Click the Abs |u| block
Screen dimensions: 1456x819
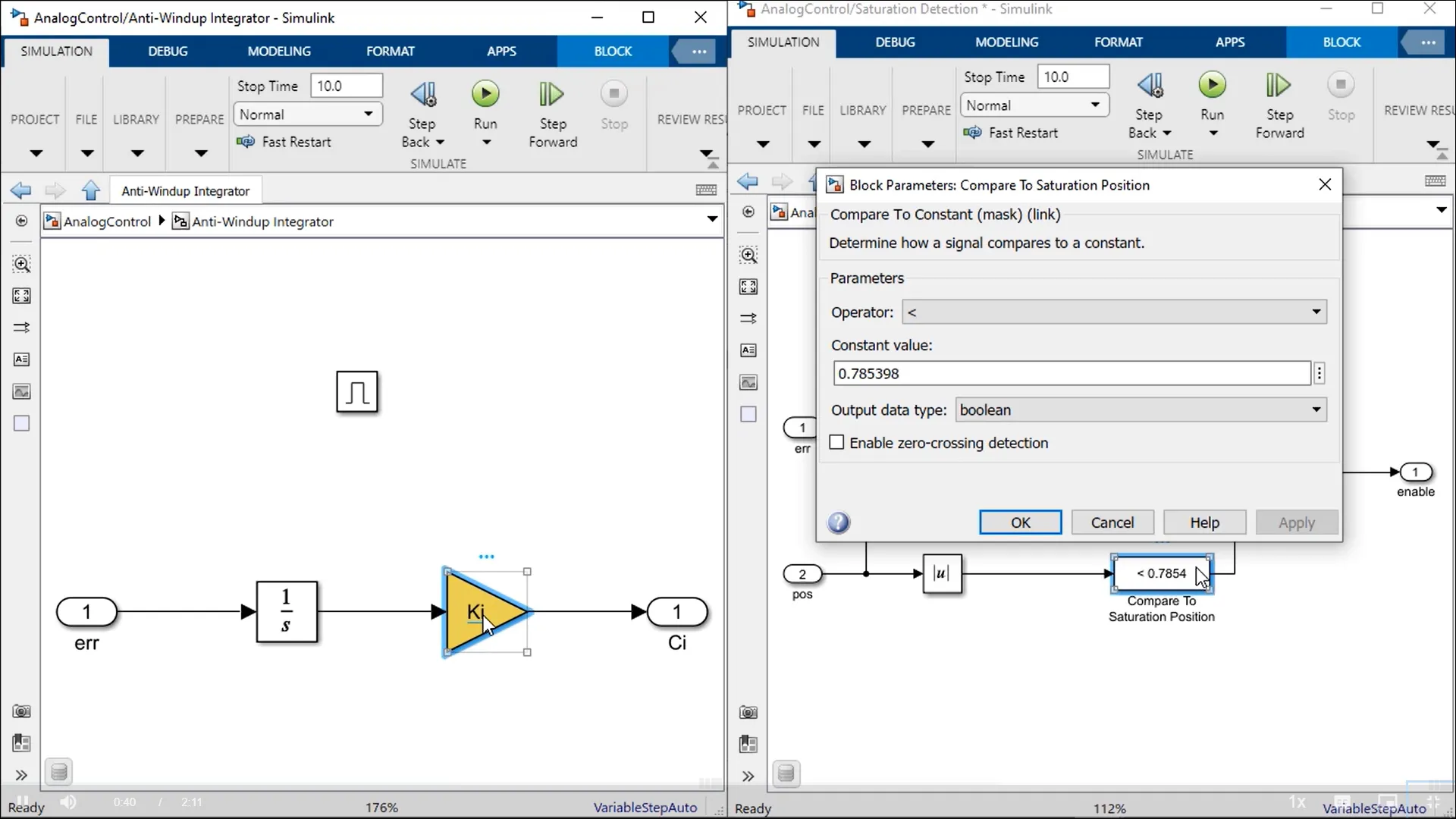click(942, 573)
